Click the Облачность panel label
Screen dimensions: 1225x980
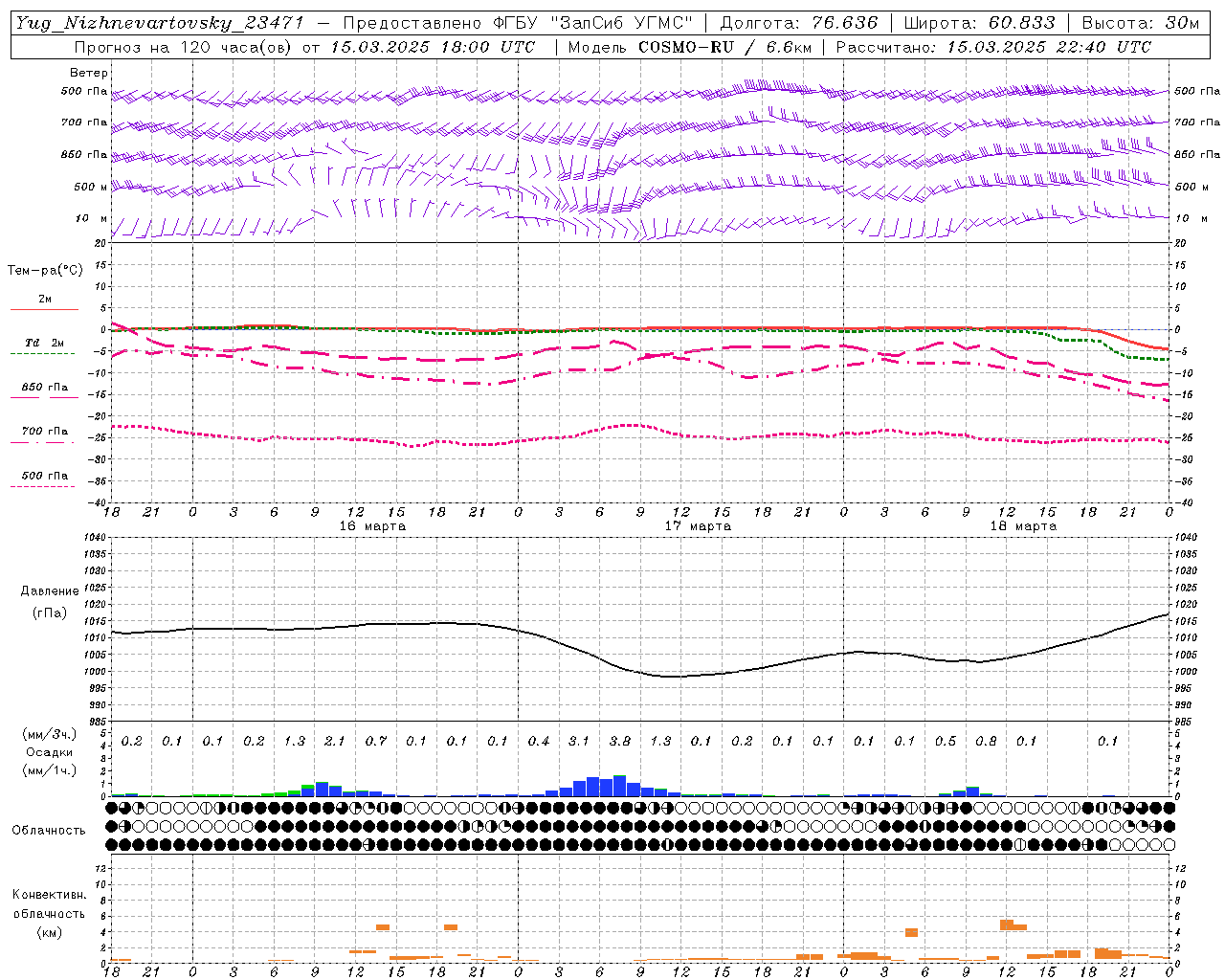click(x=48, y=831)
